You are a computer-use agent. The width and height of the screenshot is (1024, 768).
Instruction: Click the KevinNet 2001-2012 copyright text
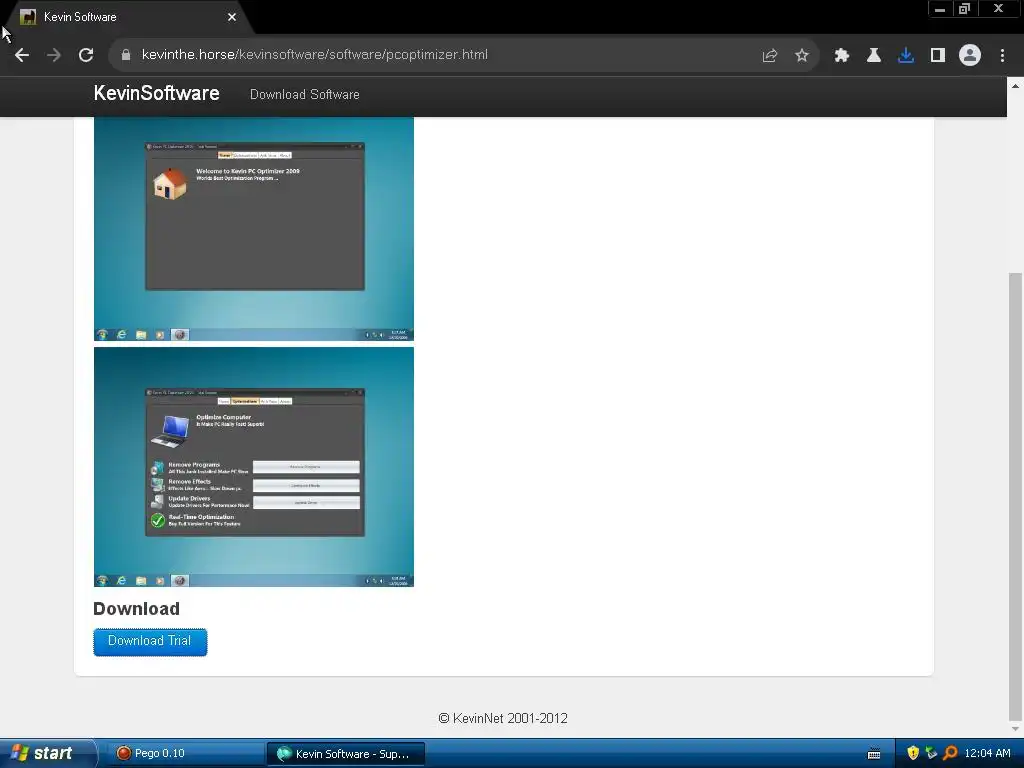(x=503, y=718)
